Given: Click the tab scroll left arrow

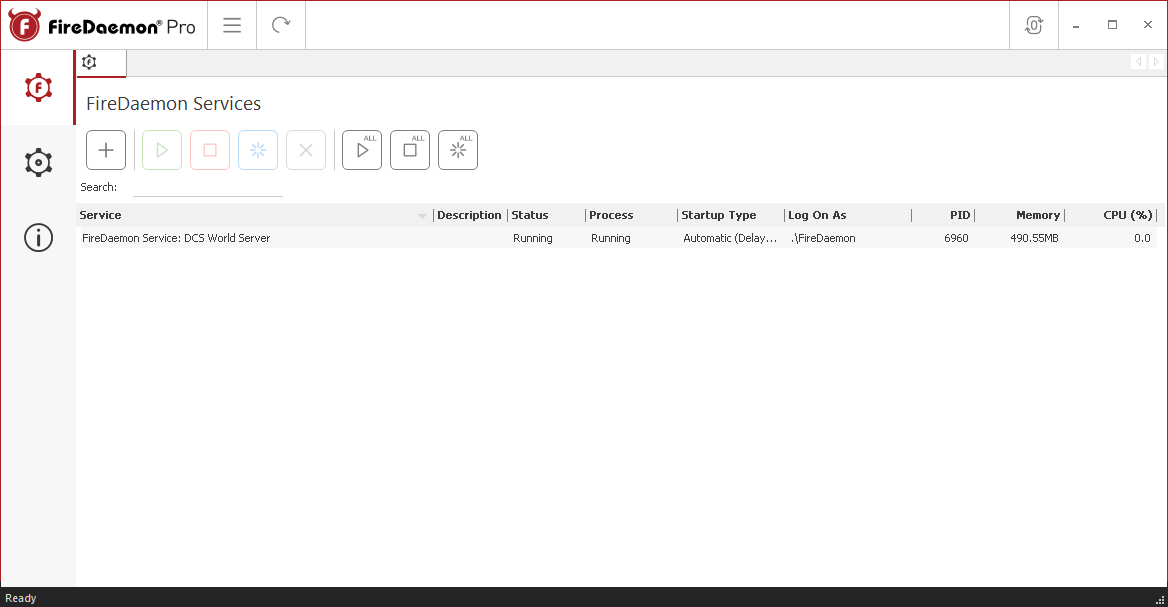Looking at the screenshot, I should (1138, 62).
